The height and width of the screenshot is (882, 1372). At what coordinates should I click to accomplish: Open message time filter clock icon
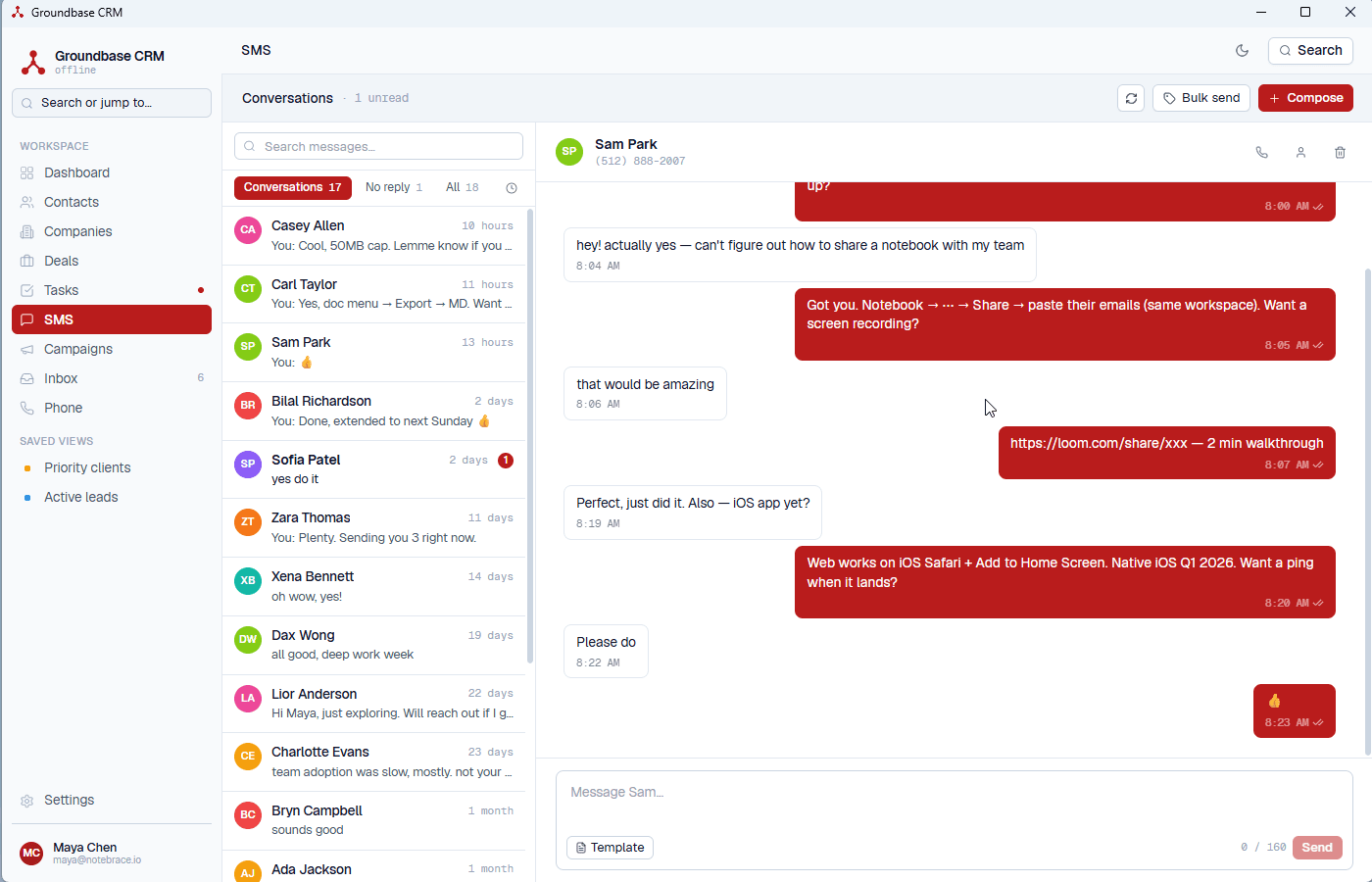512,188
